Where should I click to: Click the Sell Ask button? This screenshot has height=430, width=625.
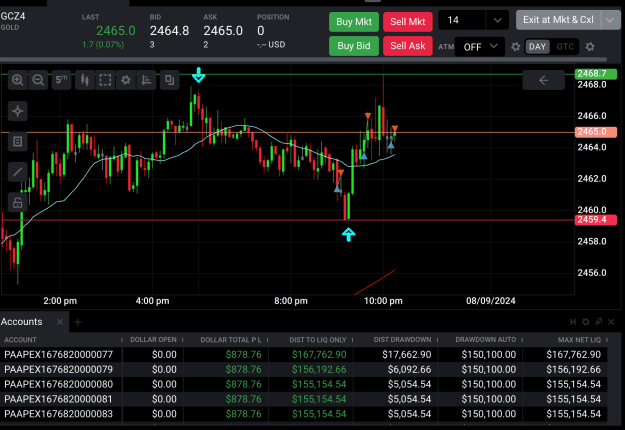coord(408,46)
